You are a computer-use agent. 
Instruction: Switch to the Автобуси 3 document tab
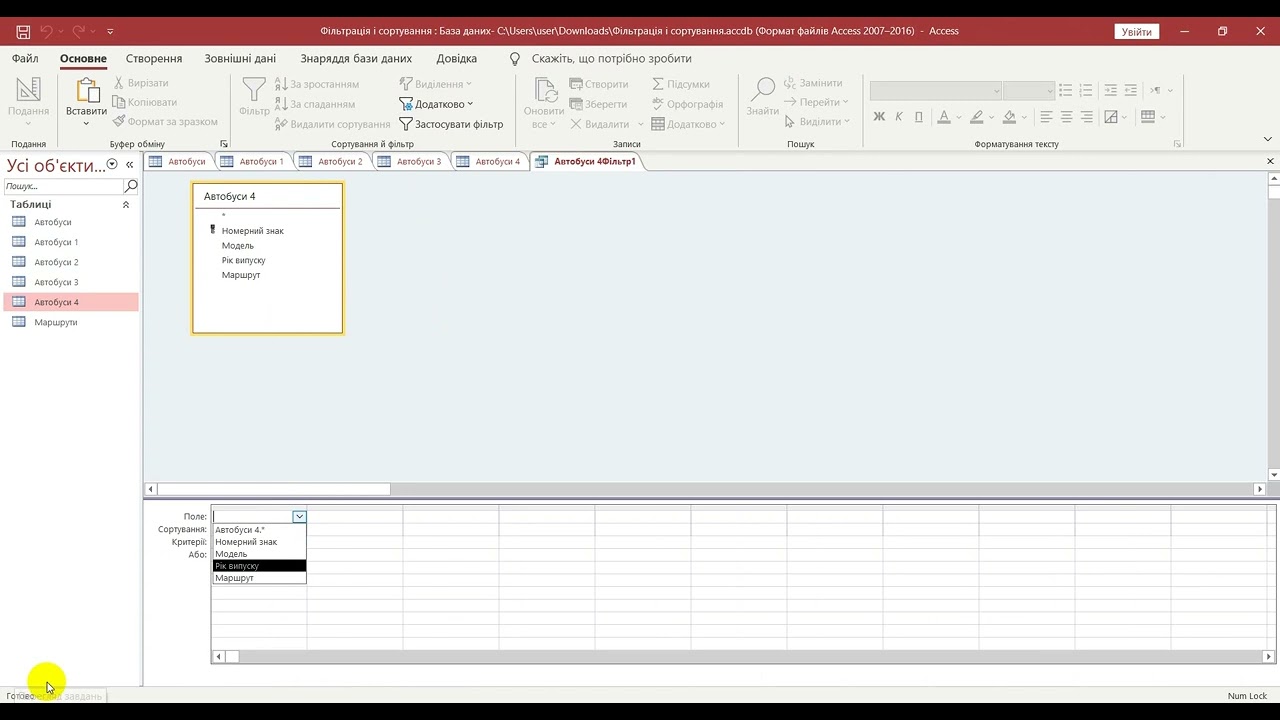pyautogui.click(x=409, y=161)
